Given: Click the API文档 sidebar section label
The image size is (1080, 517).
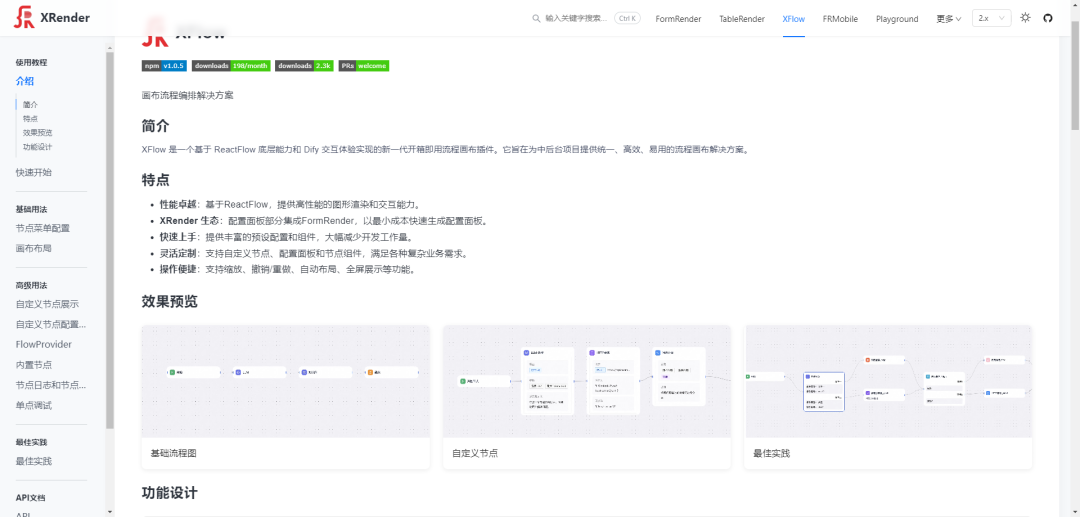Looking at the screenshot, I should 30,498.
